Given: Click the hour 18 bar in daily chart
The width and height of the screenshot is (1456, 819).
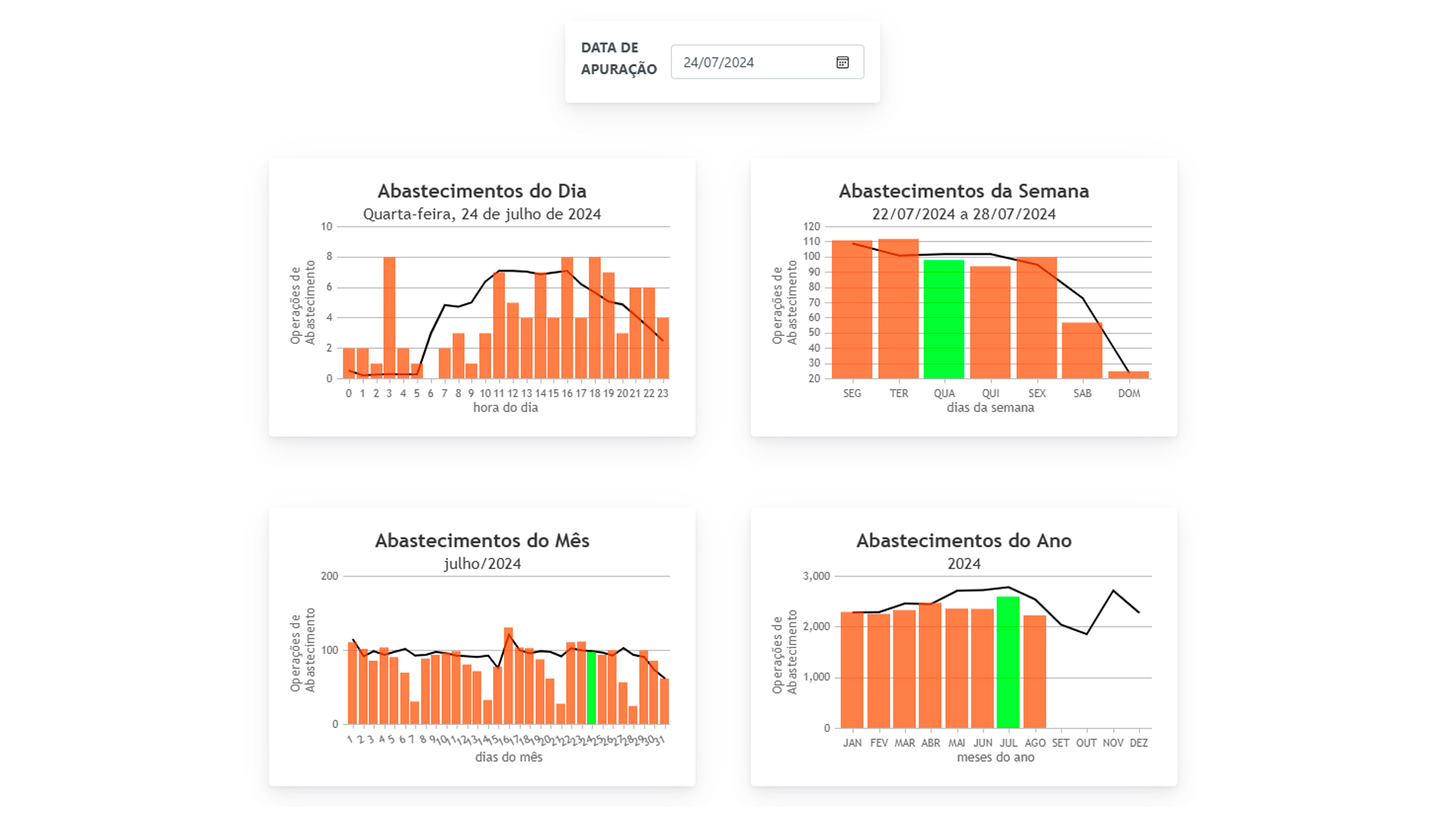Looking at the screenshot, I should pos(595,318).
